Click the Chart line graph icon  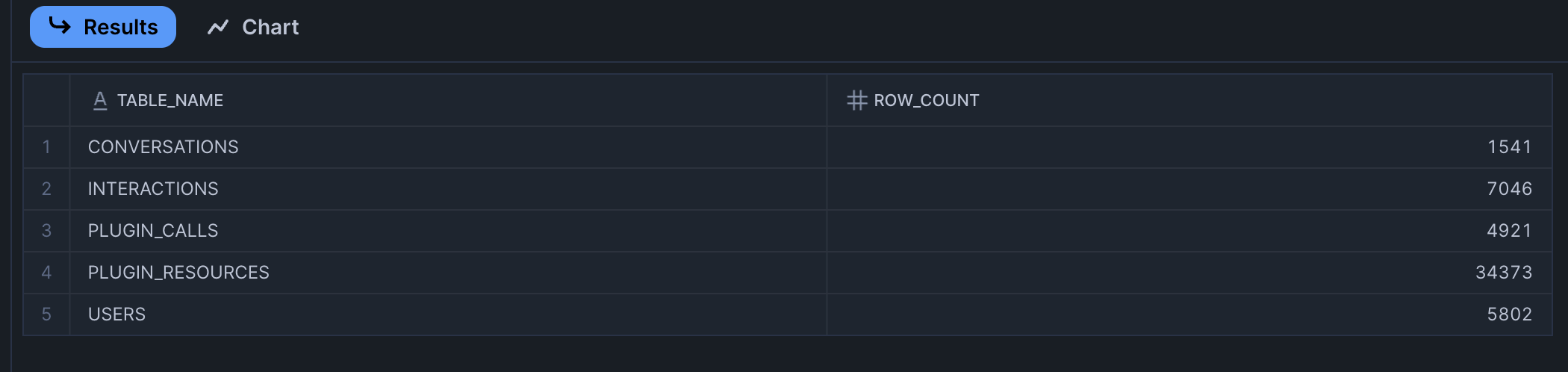pos(218,27)
